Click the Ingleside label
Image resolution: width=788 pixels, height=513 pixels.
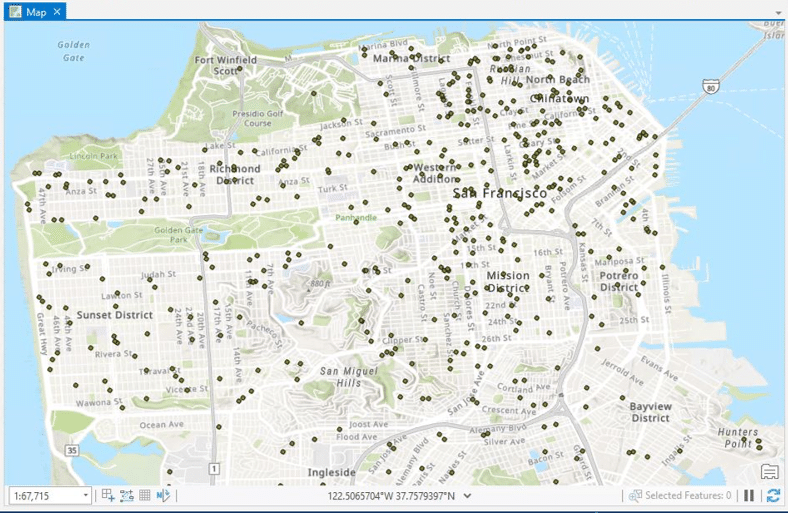(331, 472)
